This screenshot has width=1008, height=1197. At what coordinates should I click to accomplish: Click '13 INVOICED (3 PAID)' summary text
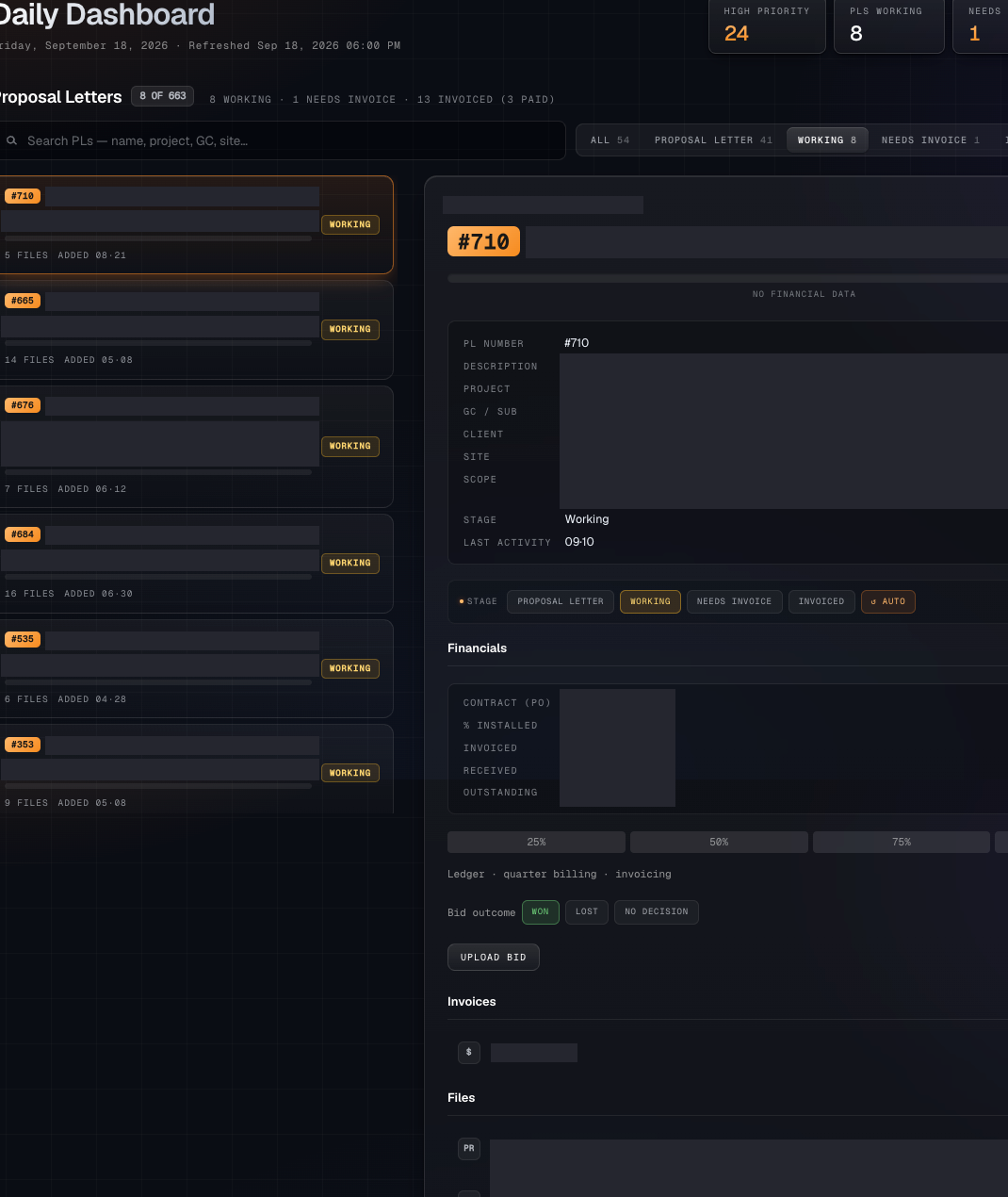point(486,100)
